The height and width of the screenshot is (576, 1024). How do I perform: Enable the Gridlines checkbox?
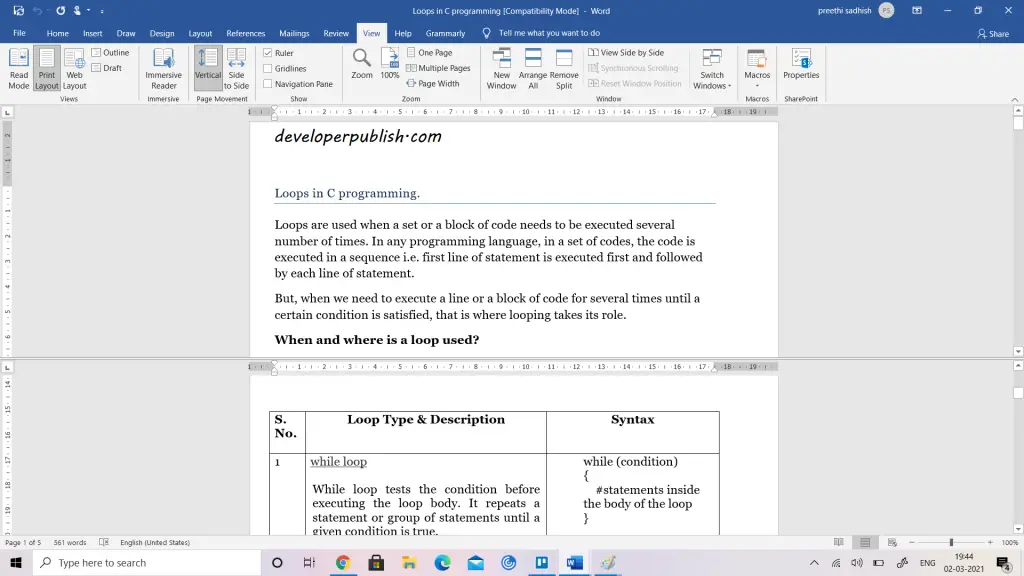[268, 69]
